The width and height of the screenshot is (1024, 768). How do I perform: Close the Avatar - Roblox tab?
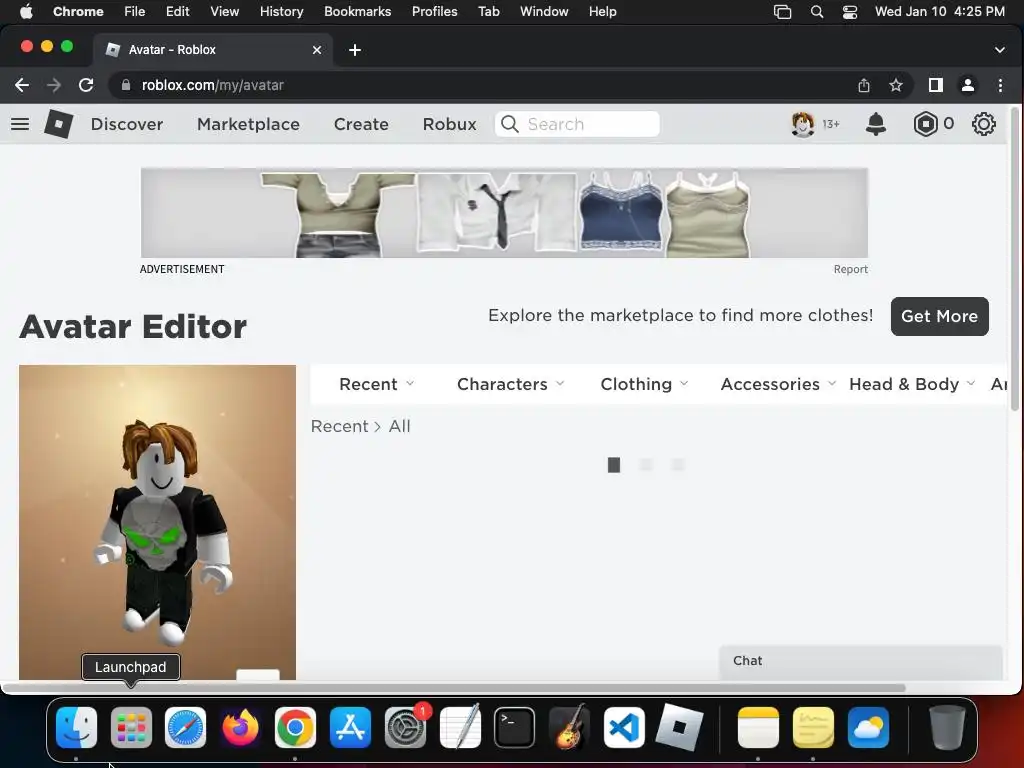click(317, 50)
